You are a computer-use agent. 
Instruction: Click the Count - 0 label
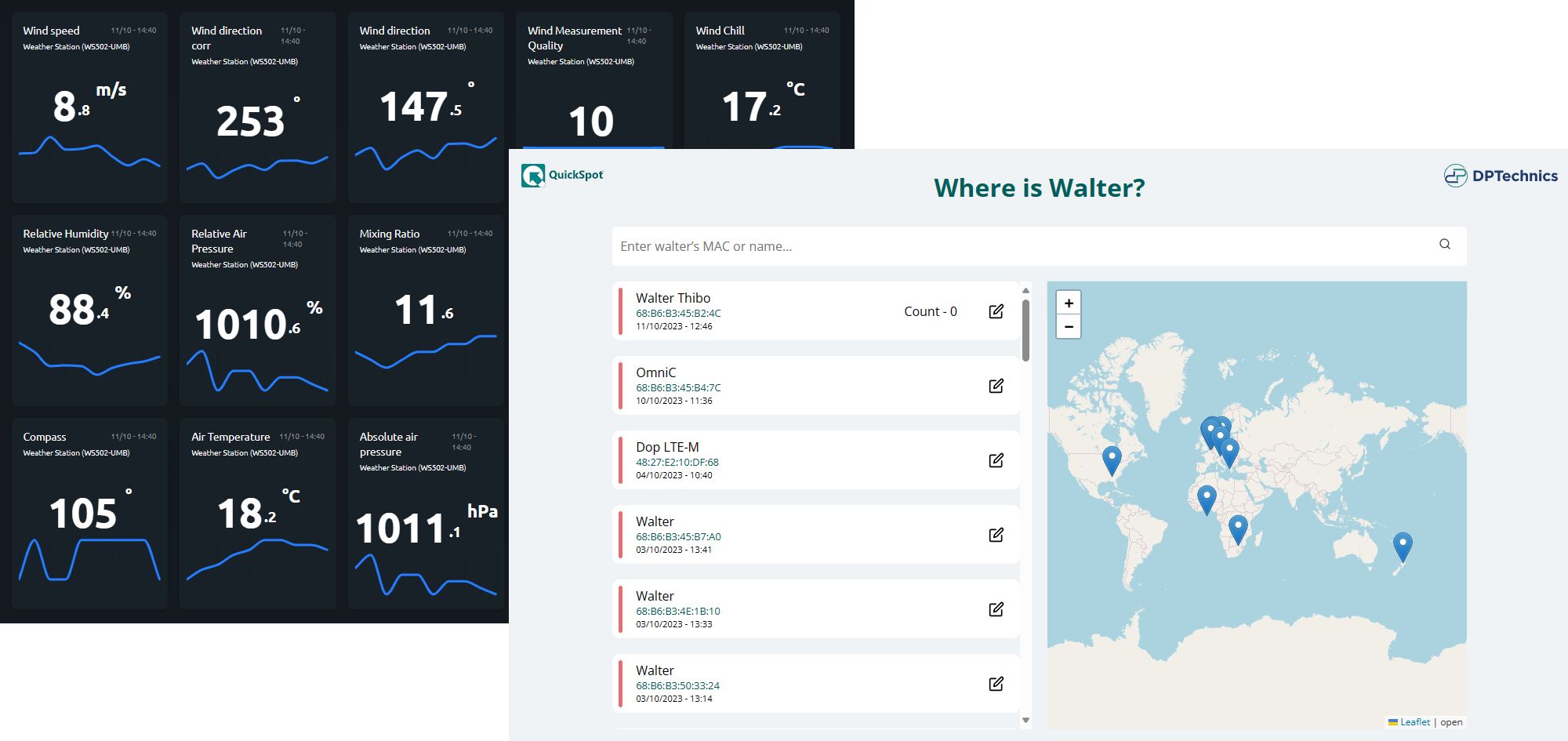point(931,311)
